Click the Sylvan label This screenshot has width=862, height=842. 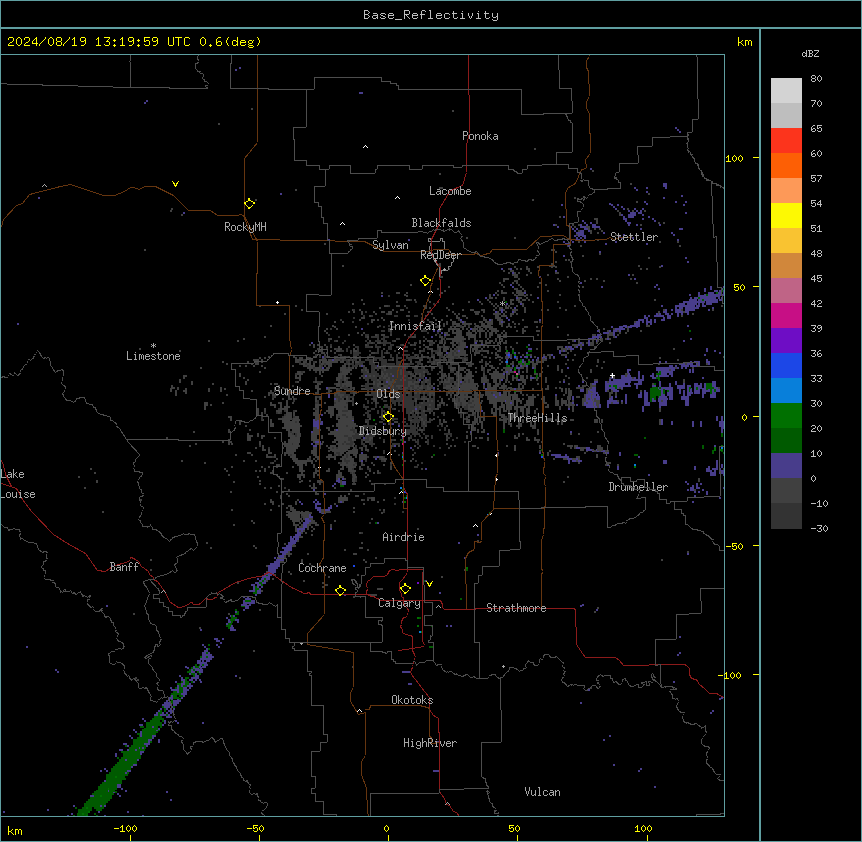pos(390,245)
